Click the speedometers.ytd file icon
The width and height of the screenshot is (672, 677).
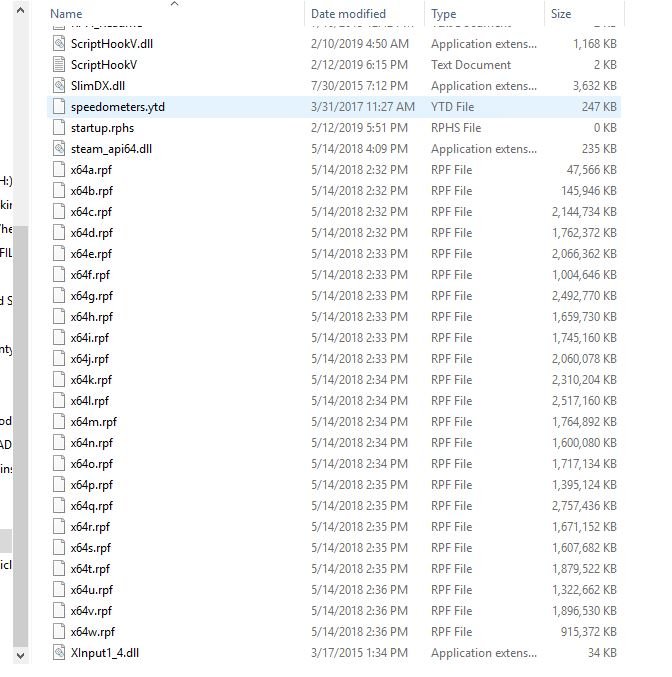coord(59,107)
